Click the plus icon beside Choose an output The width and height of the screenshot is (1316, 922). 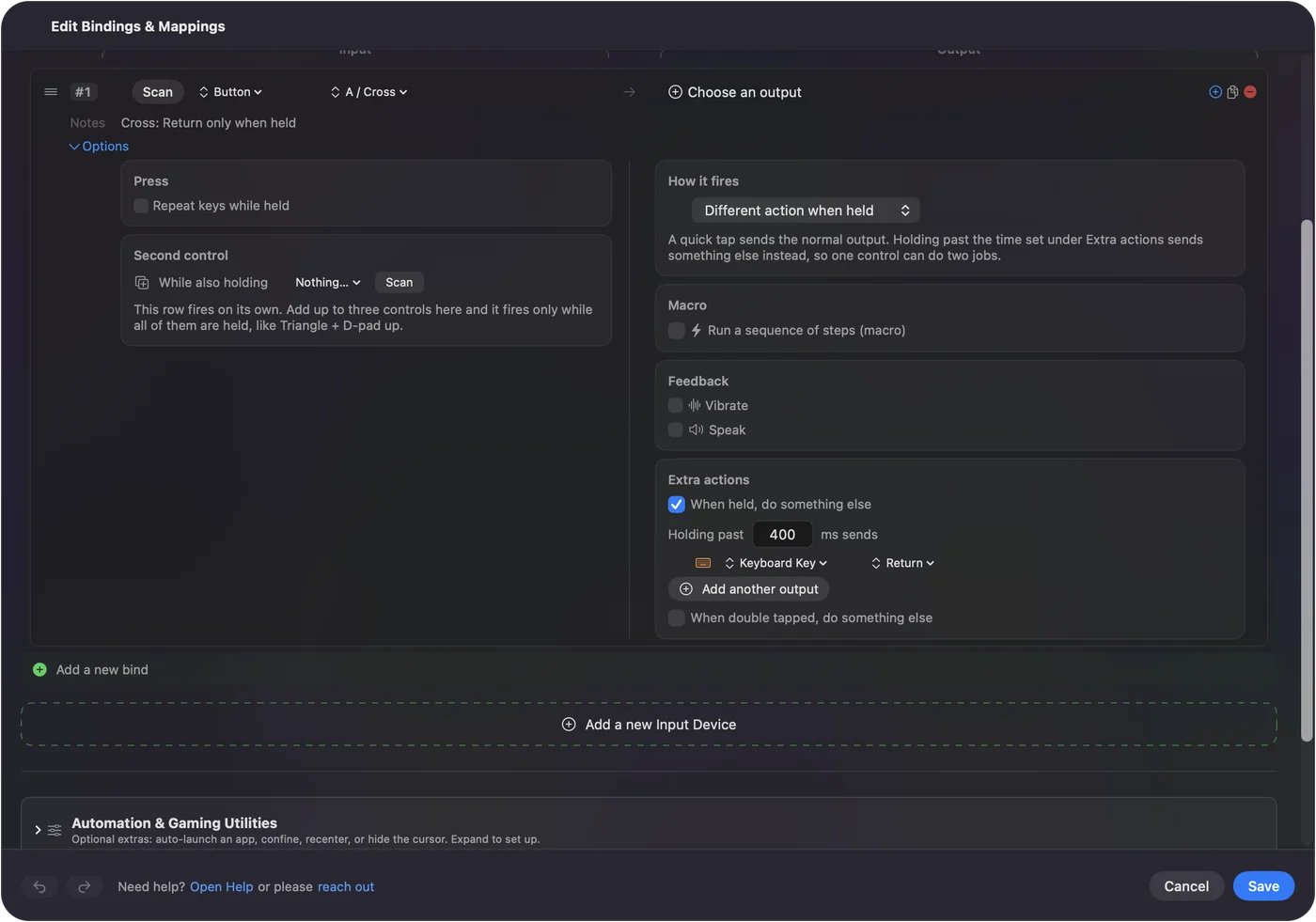pos(675,92)
